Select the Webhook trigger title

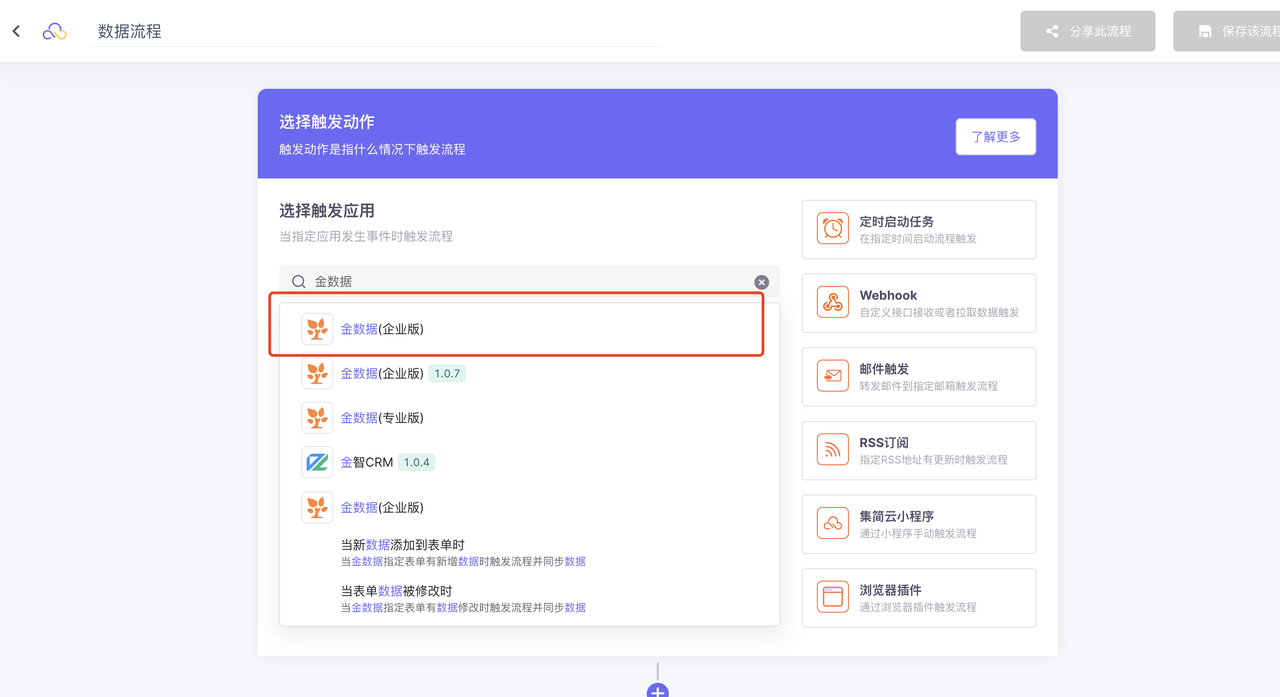click(x=889, y=296)
